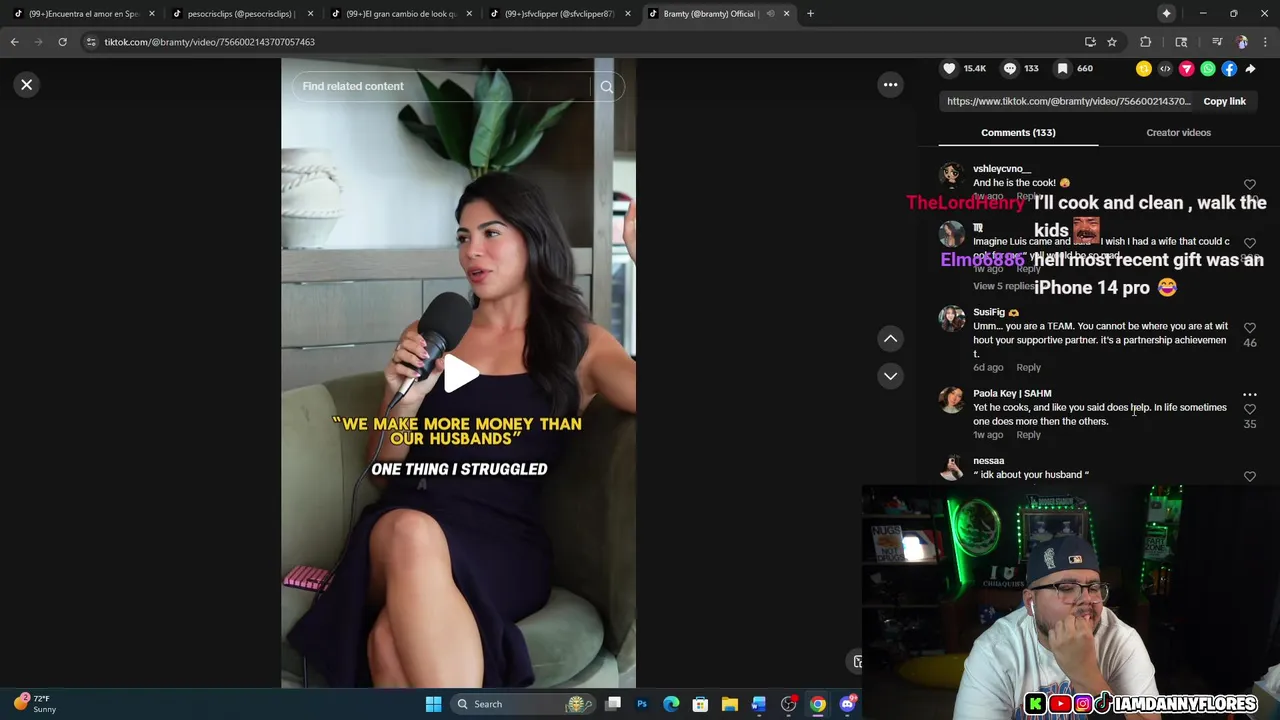
Task: Open Microsoft Edge from the taskbar
Action: [x=671, y=704]
